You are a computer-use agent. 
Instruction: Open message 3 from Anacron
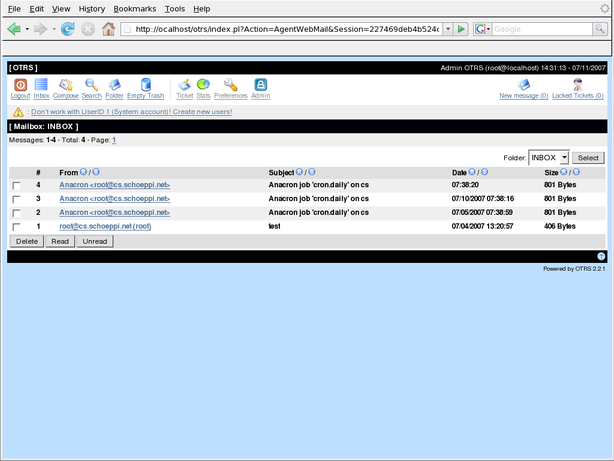click(115, 199)
